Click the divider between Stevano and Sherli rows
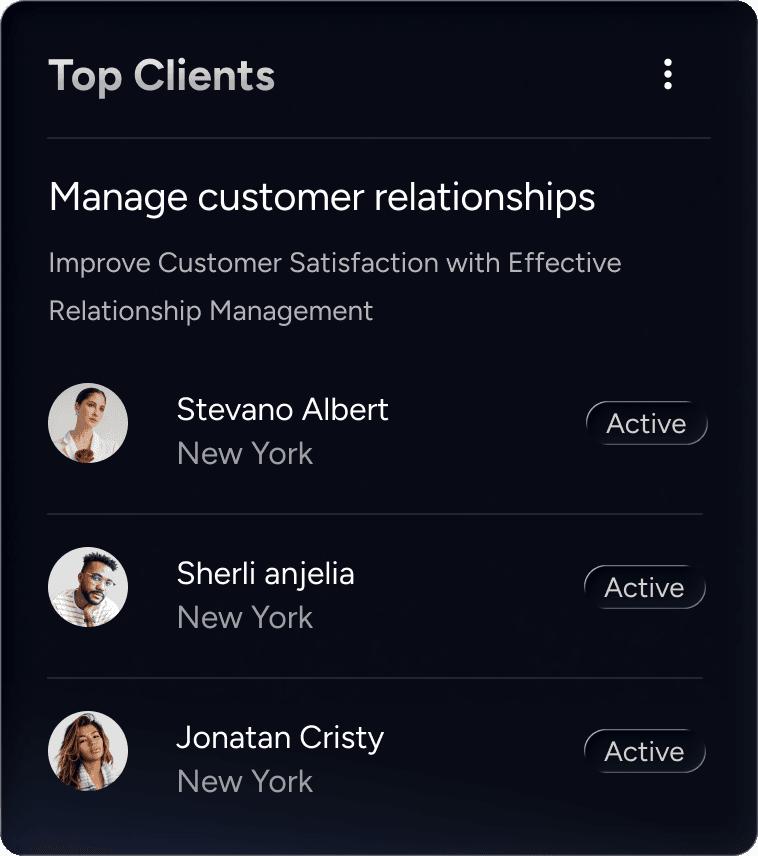 click(375, 514)
